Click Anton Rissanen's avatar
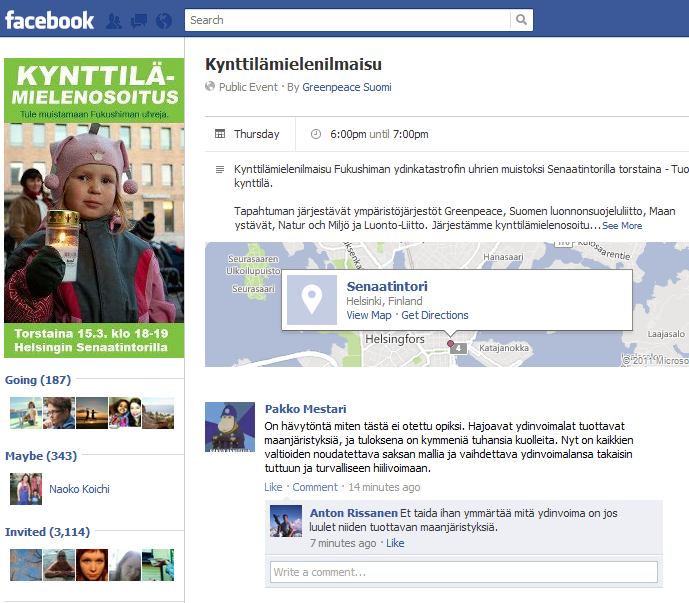Image resolution: width=689 pixels, height=603 pixels. pyautogui.click(x=286, y=521)
